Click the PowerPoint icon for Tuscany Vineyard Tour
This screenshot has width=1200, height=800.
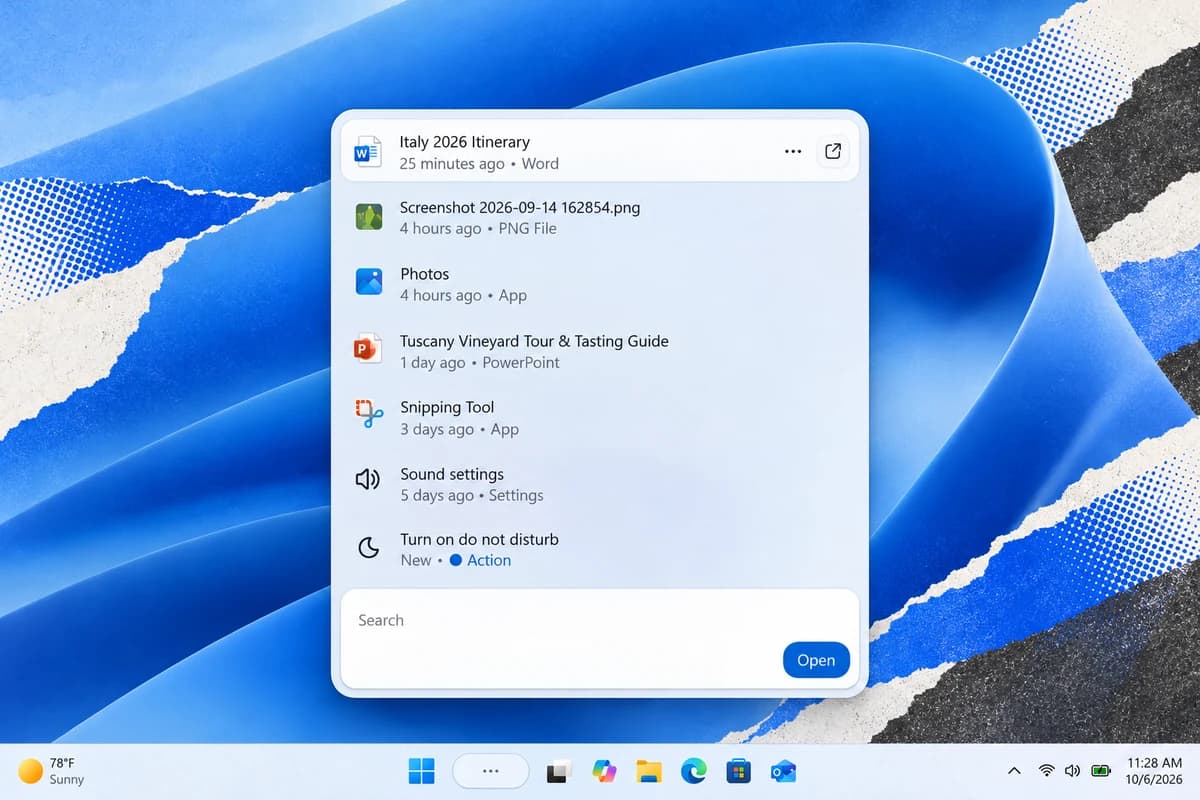pos(368,349)
